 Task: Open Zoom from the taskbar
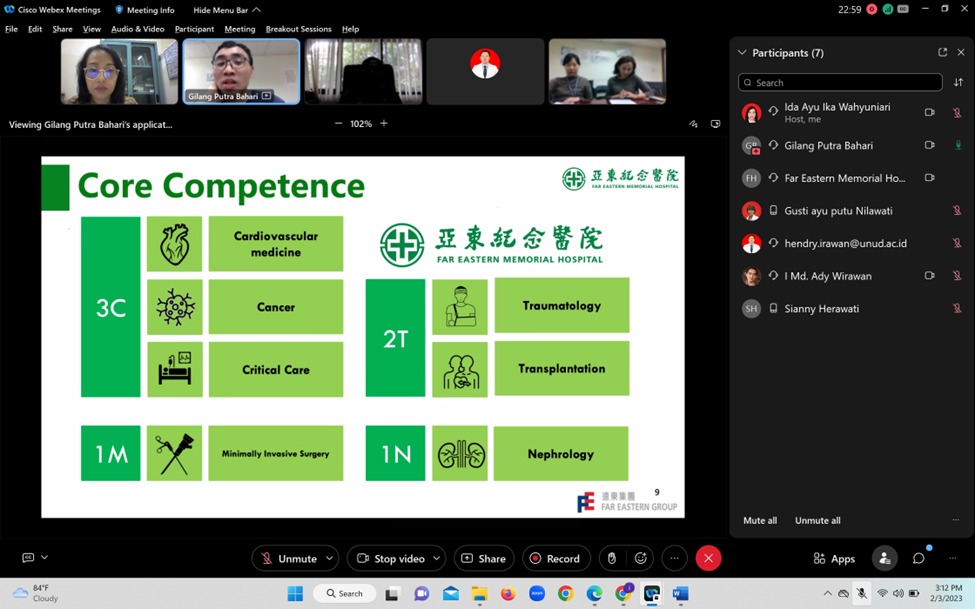tap(537, 593)
